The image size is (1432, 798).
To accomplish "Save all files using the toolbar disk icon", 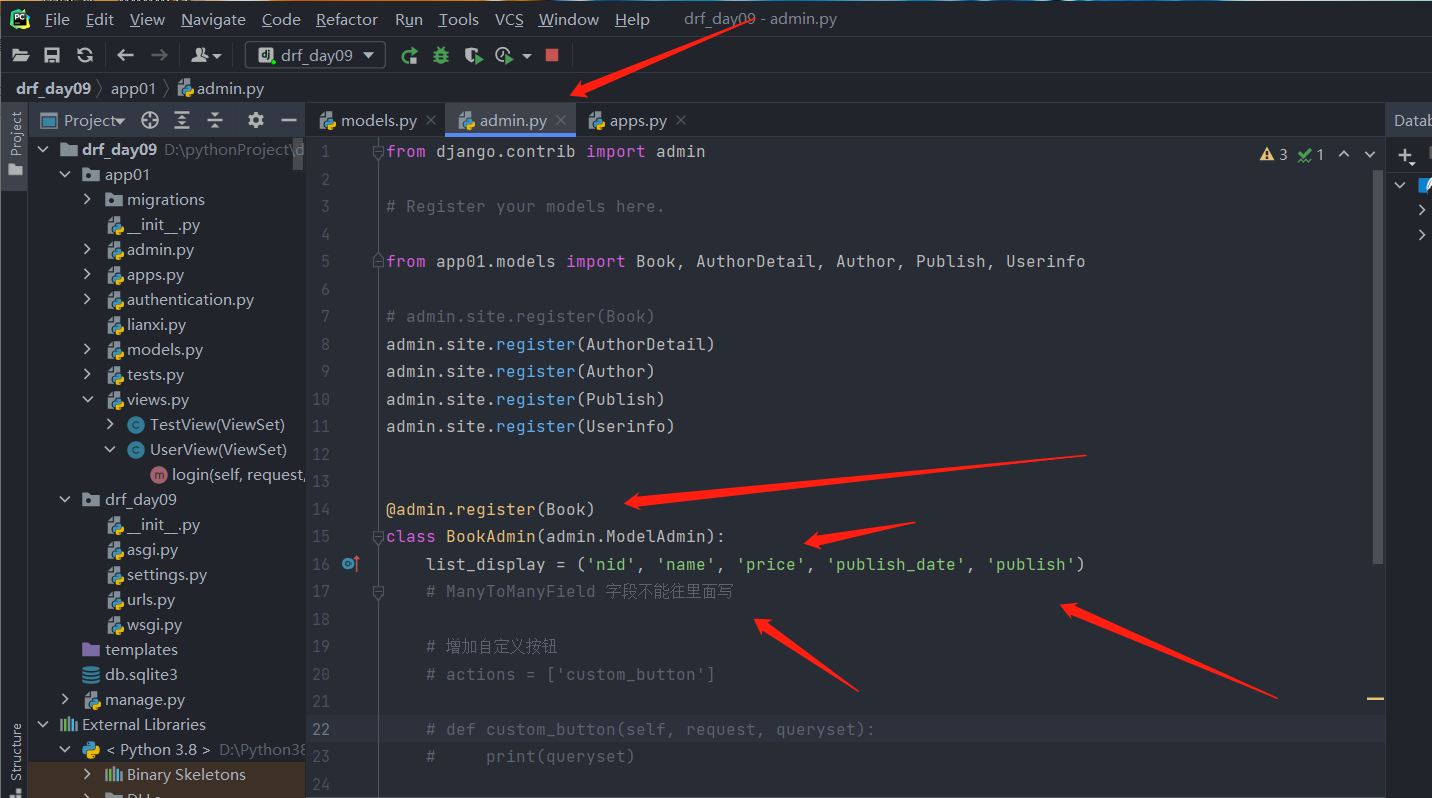I will (x=52, y=56).
